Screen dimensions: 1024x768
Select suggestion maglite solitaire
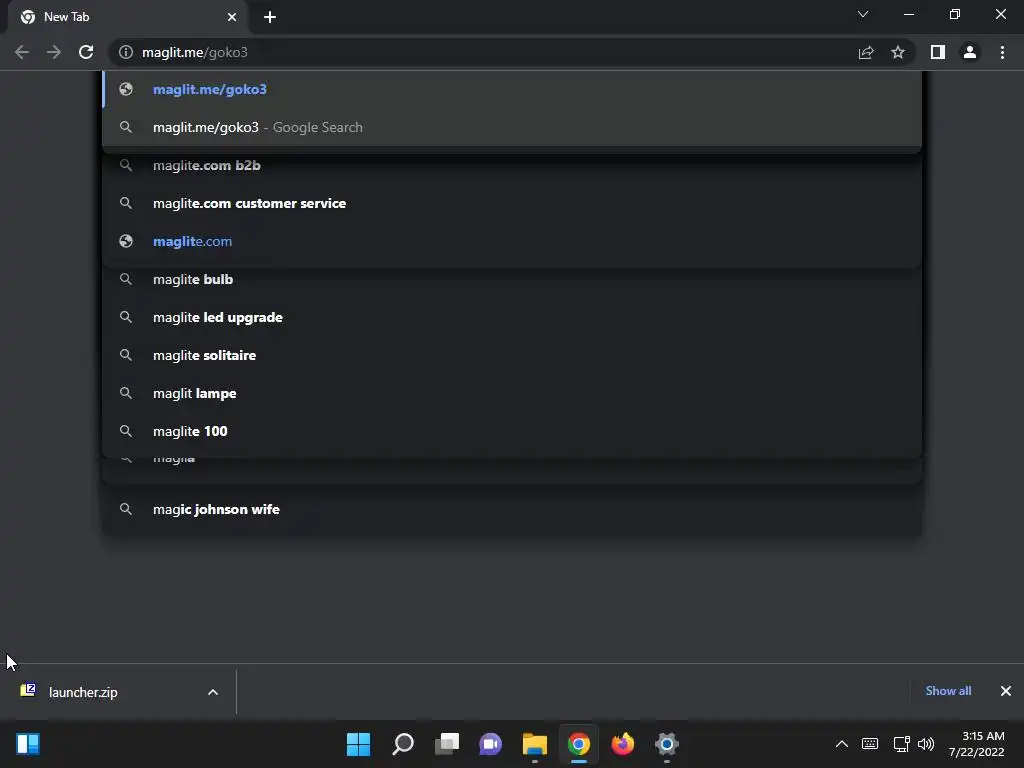512,355
